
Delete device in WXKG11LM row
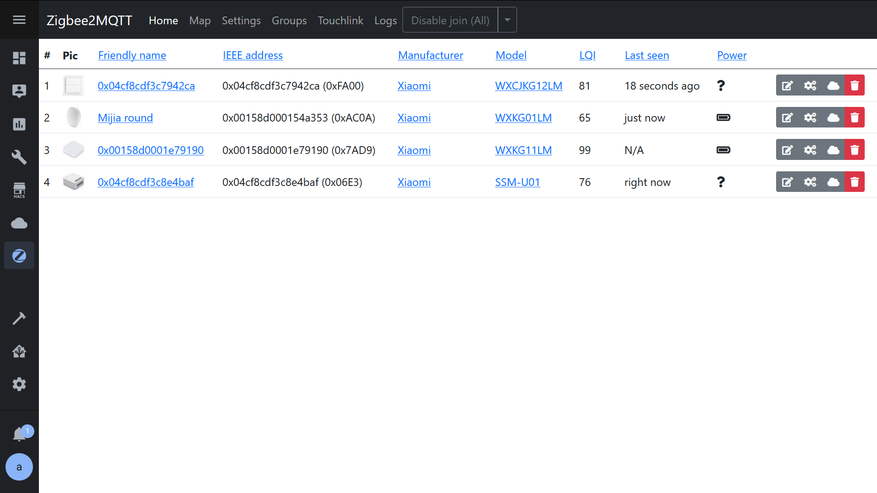click(x=855, y=150)
